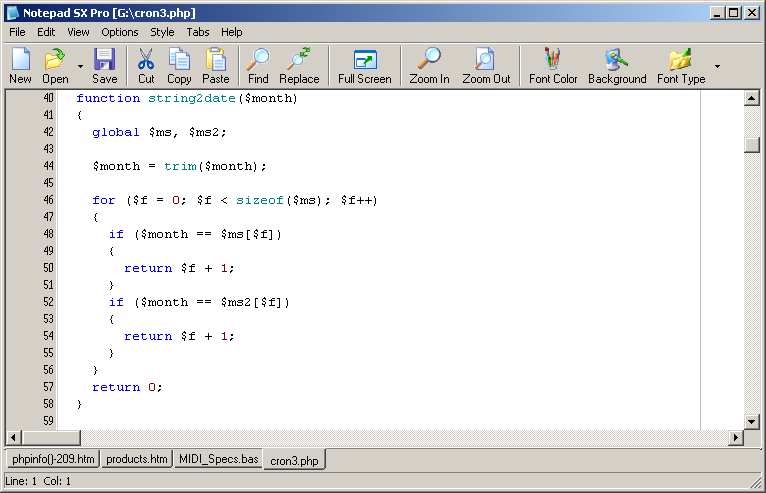Switch to phpinfo()-209.htm tab
766x493 pixels.
(x=53, y=459)
